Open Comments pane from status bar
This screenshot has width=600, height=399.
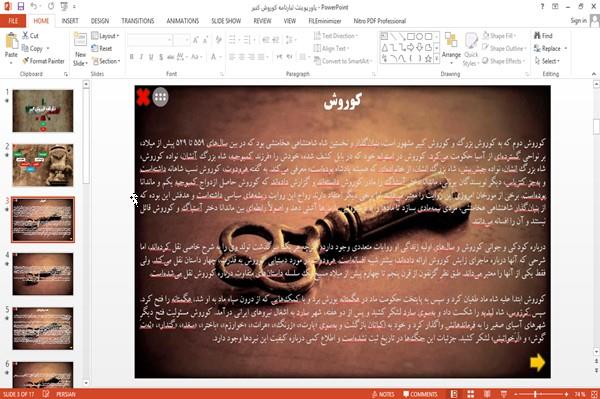(x=420, y=394)
